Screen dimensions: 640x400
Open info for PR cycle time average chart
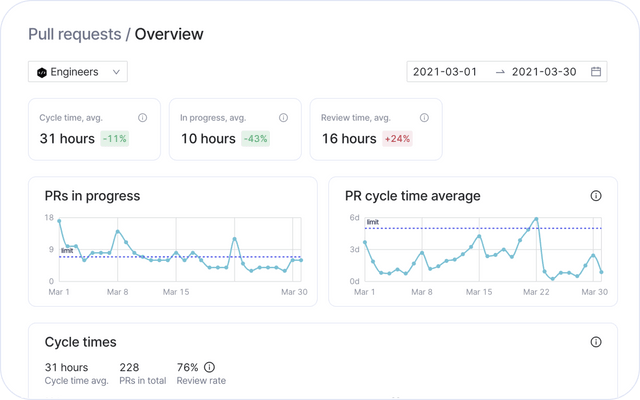click(x=596, y=196)
